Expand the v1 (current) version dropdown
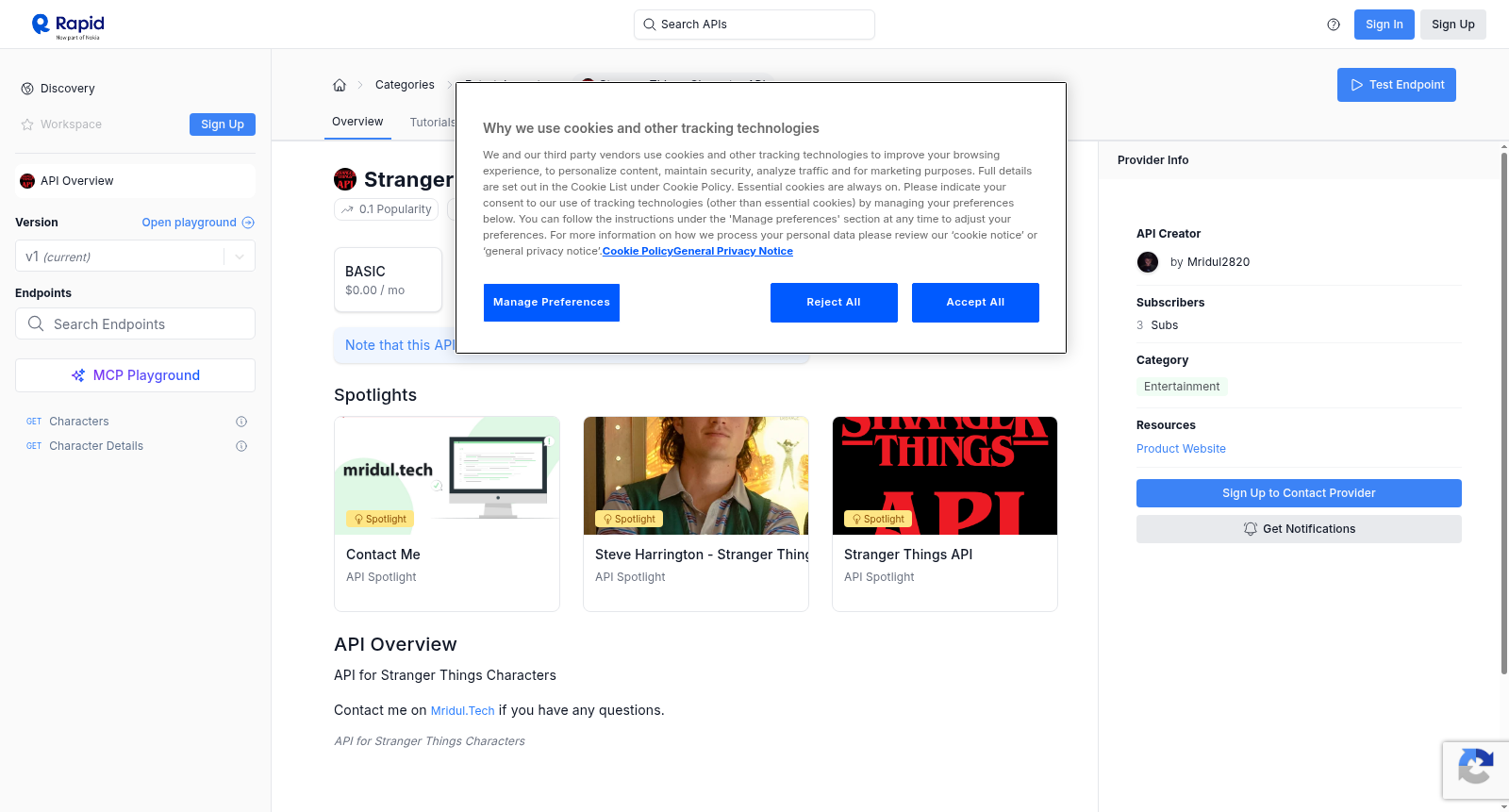1509x812 pixels. click(x=136, y=257)
